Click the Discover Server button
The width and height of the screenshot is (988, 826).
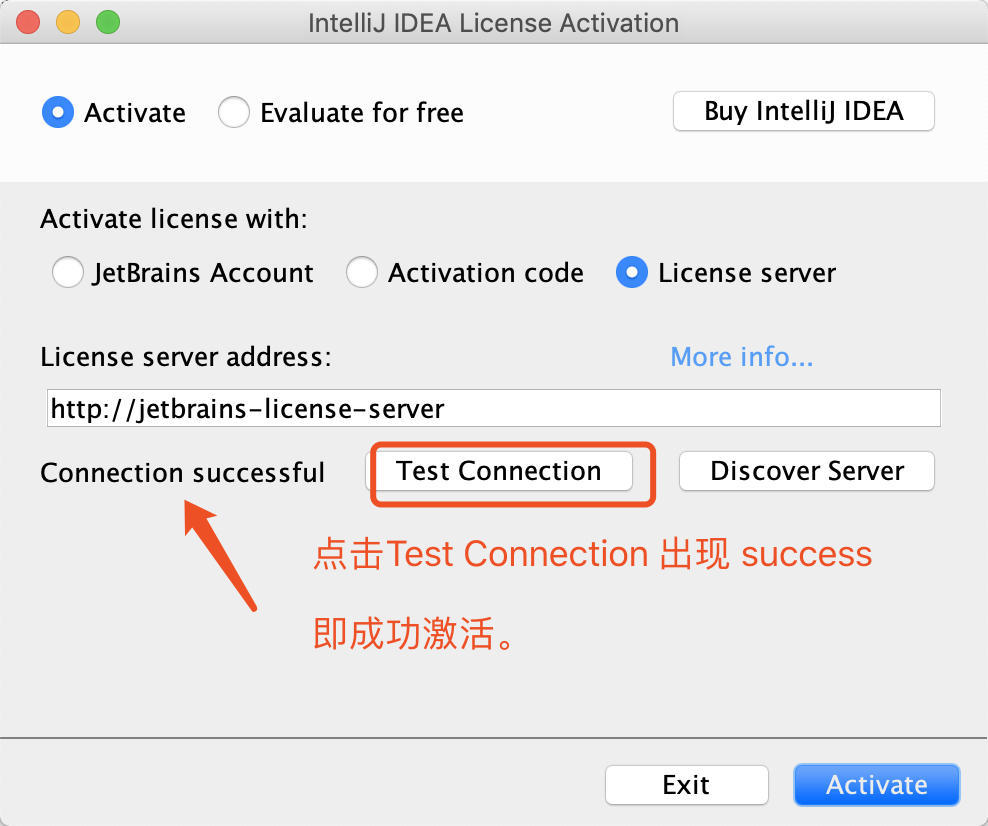click(x=806, y=471)
